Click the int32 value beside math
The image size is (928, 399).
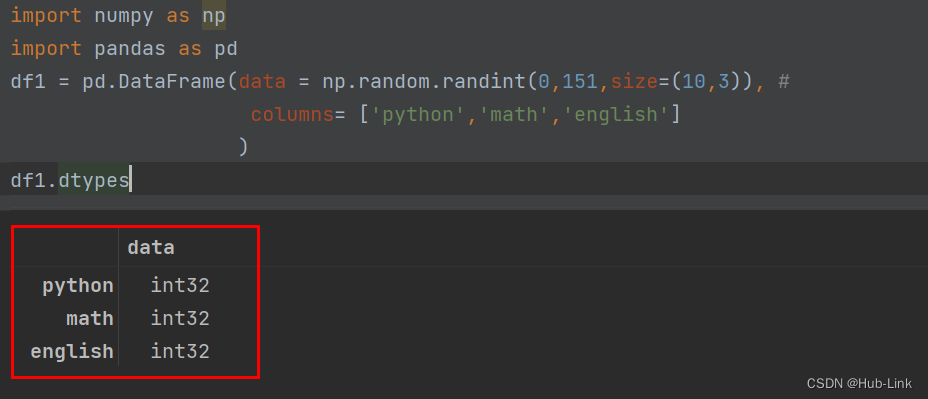click(x=180, y=319)
